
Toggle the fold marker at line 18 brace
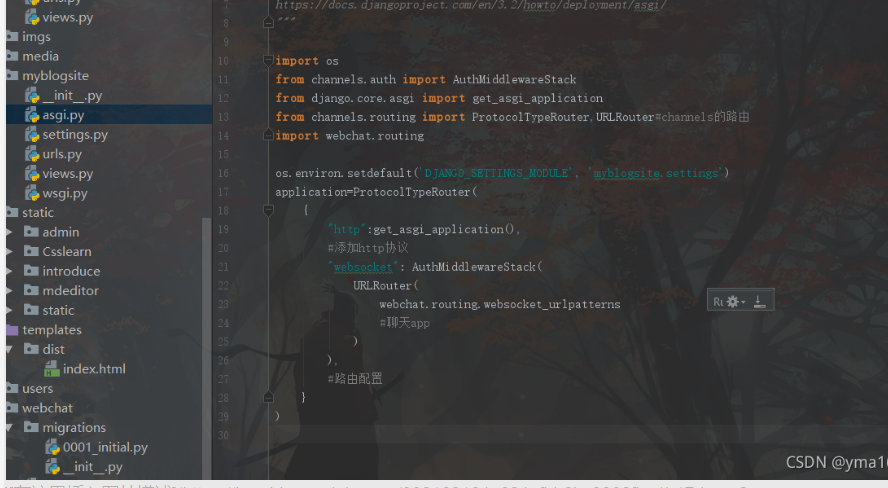tap(268, 210)
